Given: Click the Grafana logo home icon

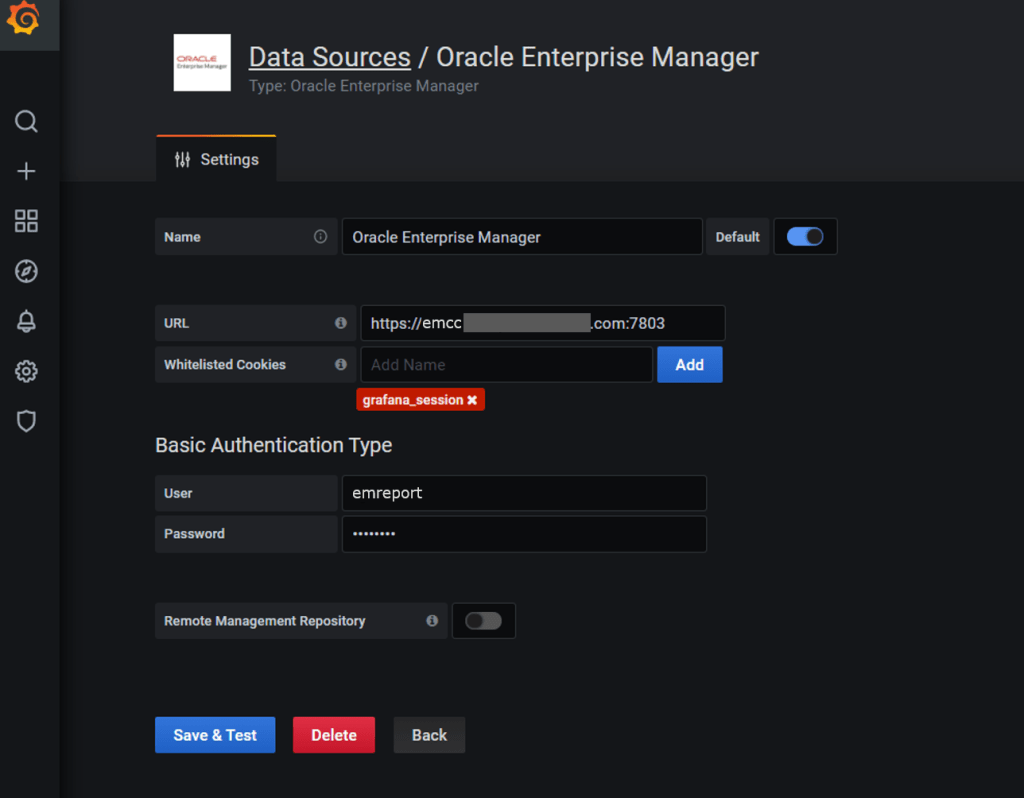Looking at the screenshot, I should tap(23, 19).
